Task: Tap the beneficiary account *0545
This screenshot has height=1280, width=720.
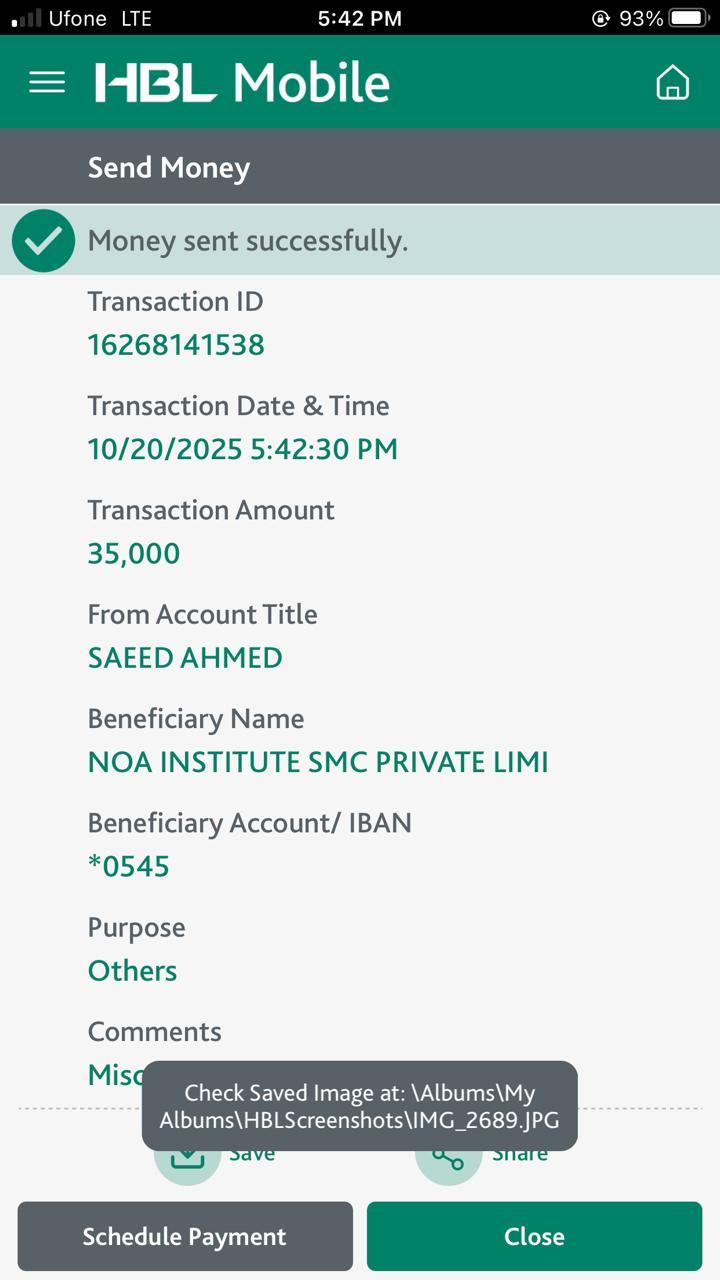Action: pyautogui.click(x=129, y=866)
